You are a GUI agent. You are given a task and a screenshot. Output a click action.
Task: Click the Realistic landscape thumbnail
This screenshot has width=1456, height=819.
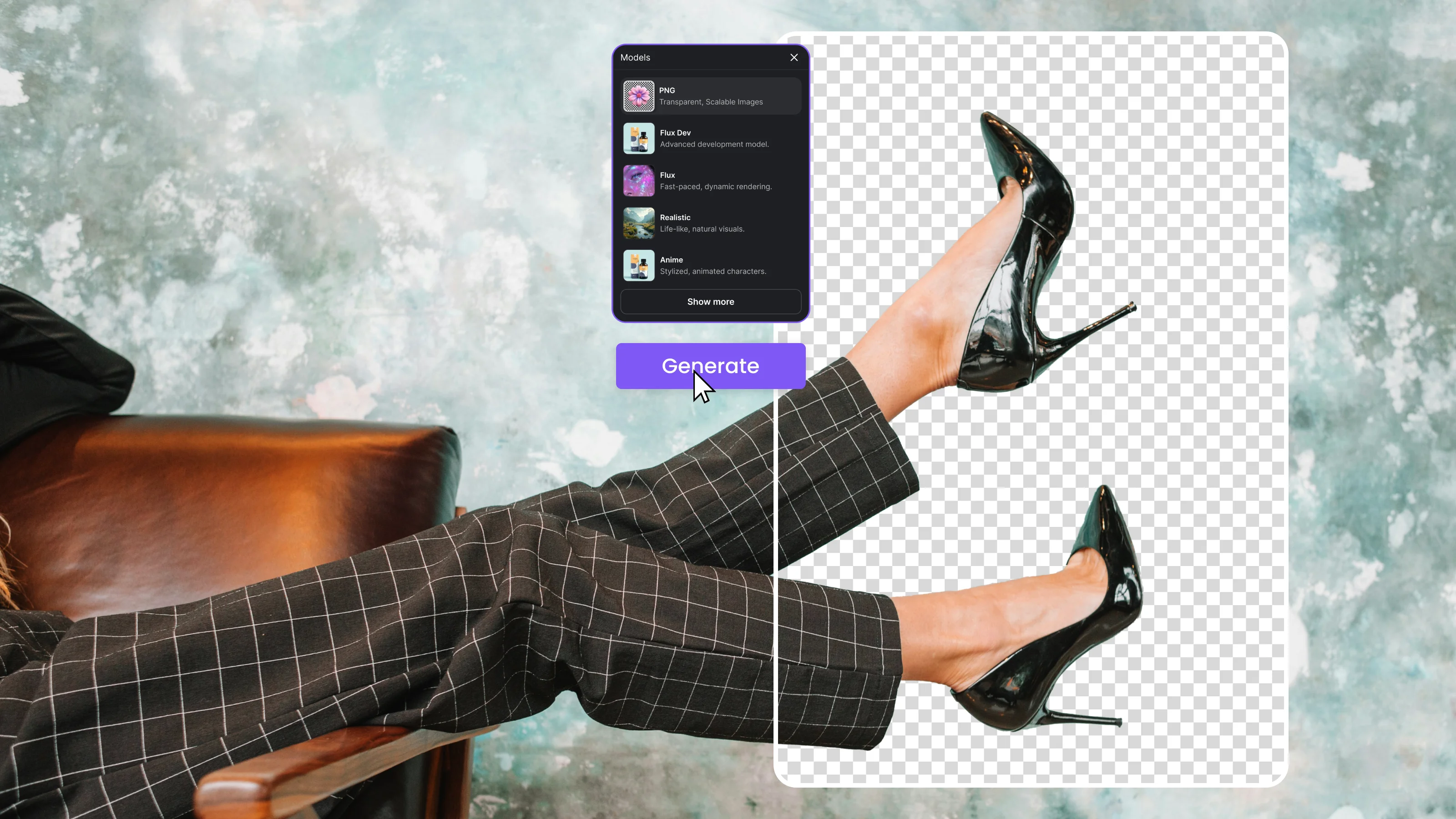click(x=639, y=223)
